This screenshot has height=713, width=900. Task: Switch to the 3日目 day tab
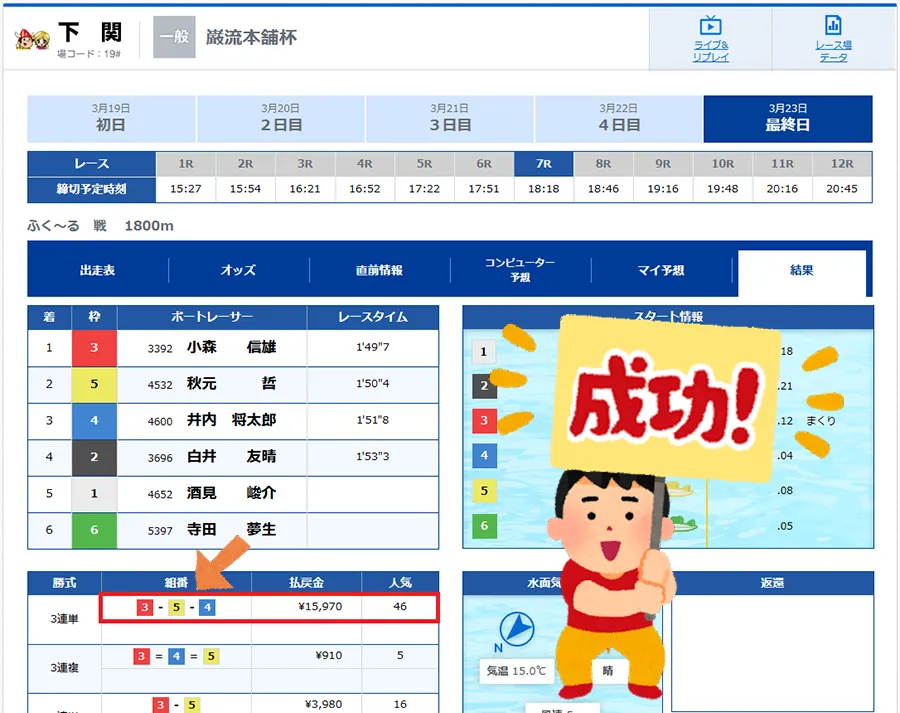(450, 119)
